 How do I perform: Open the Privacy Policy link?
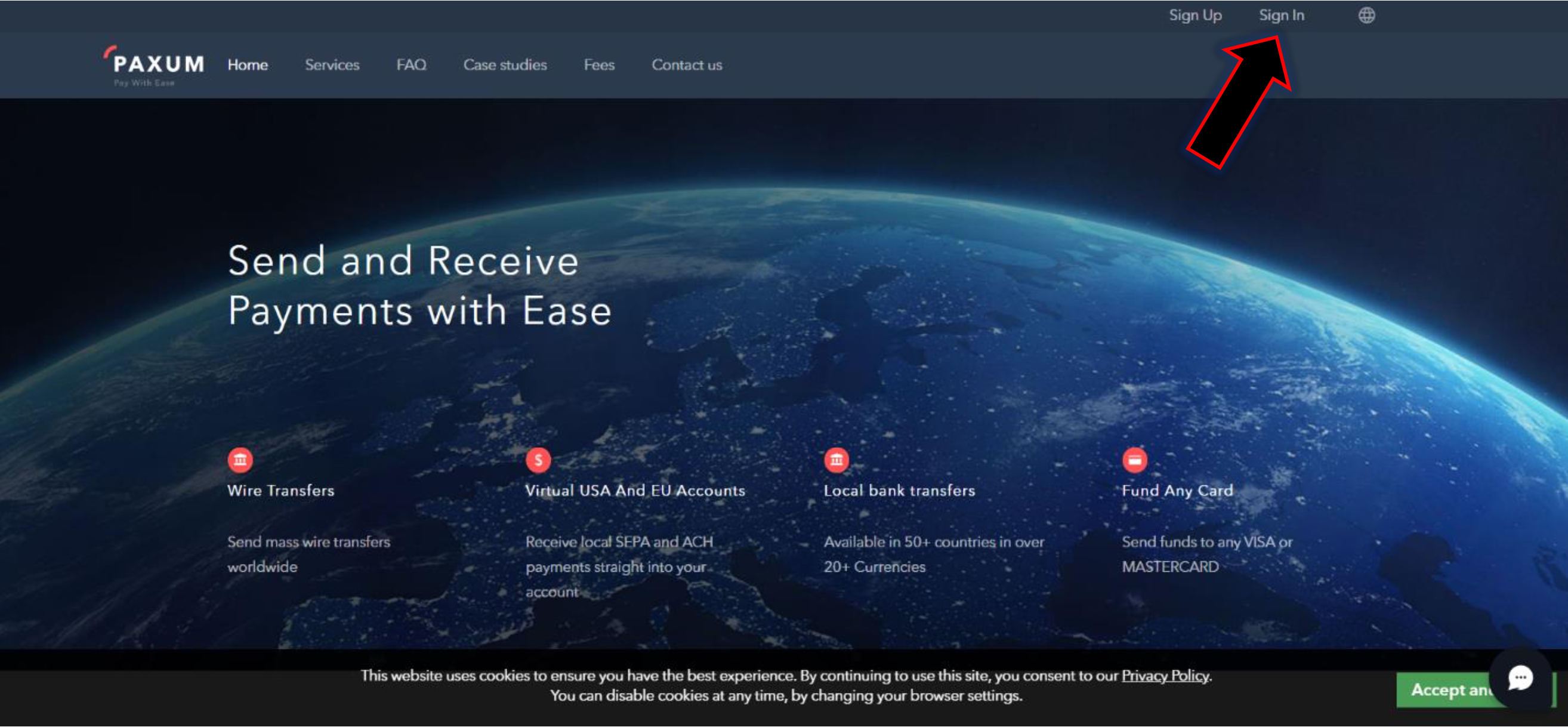(x=1165, y=675)
